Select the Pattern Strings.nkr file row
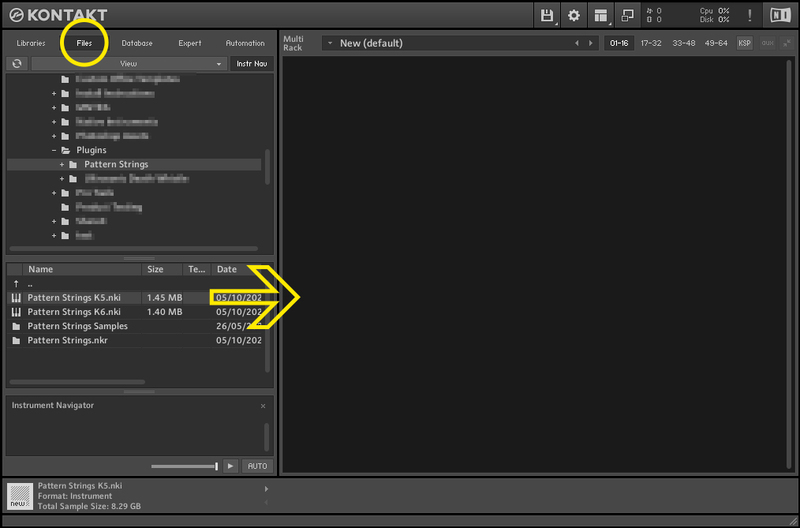This screenshot has width=800, height=528. pos(136,341)
